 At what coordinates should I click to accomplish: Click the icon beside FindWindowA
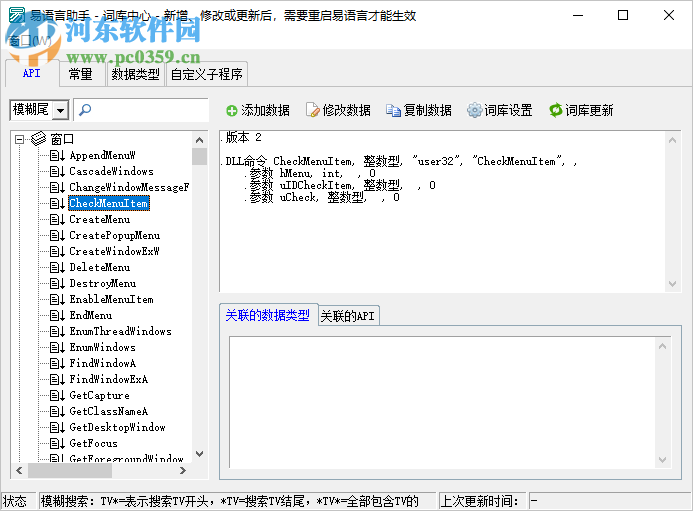pyautogui.click(x=57, y=363)
